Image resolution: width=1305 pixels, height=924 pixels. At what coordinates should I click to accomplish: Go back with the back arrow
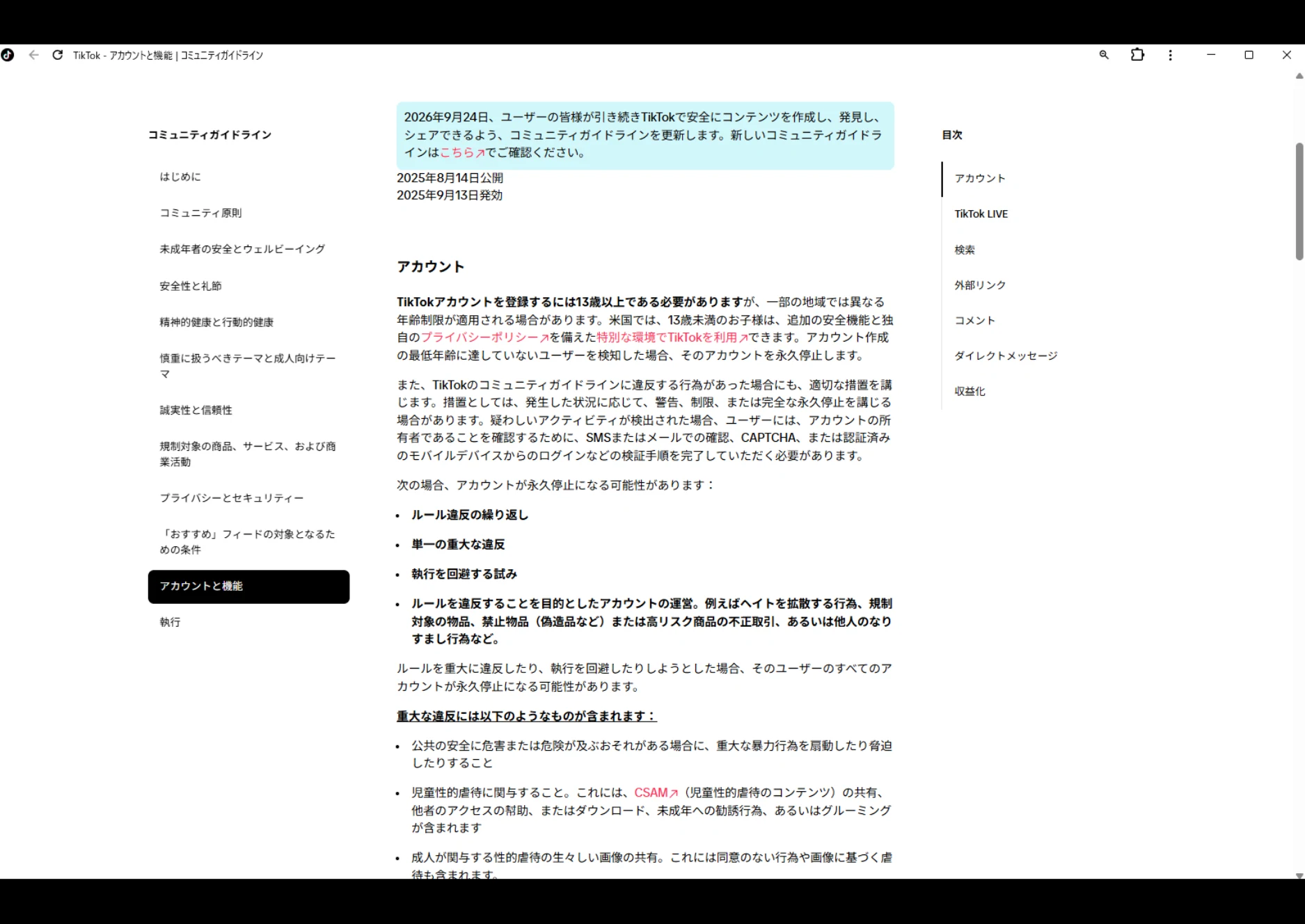pos(33,55)
